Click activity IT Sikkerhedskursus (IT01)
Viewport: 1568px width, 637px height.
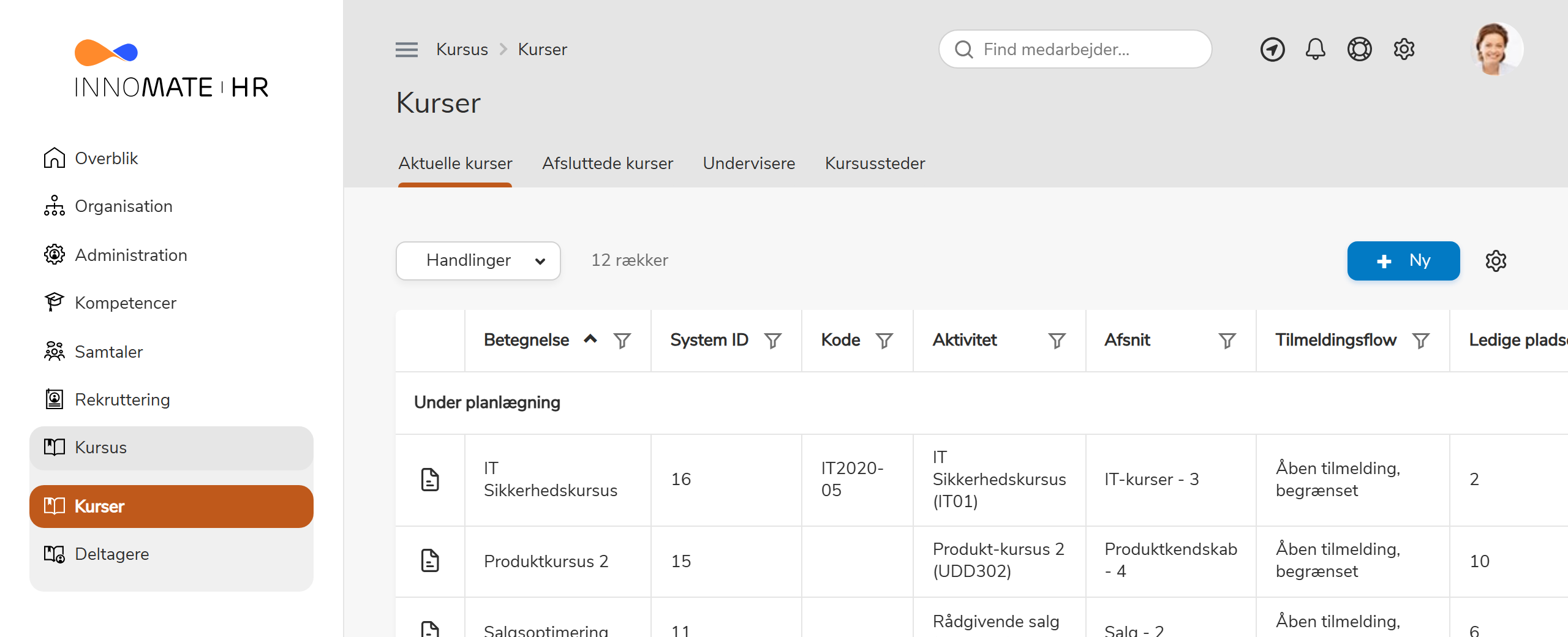point(999,480)
